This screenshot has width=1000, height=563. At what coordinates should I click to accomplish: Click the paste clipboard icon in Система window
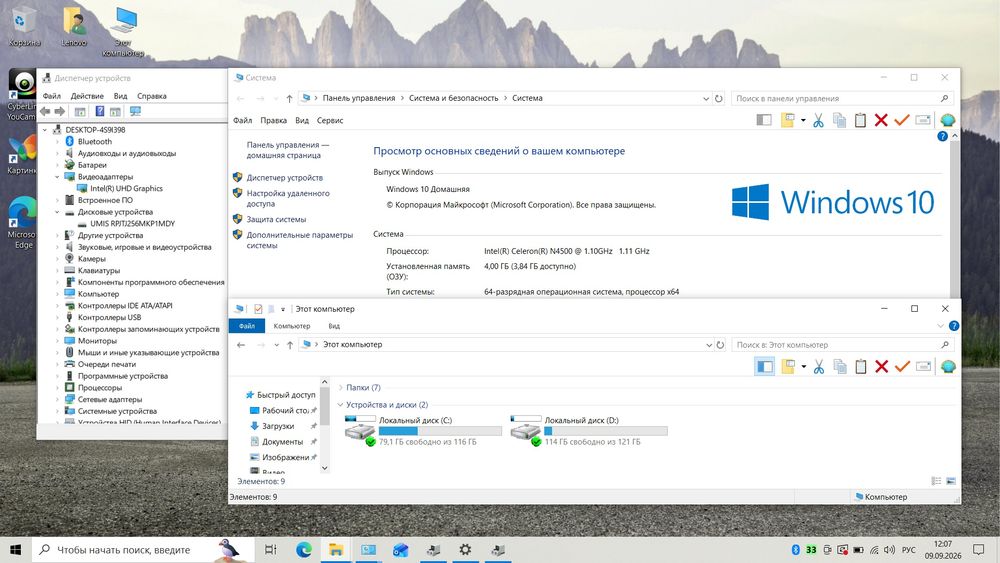point(860,121)
